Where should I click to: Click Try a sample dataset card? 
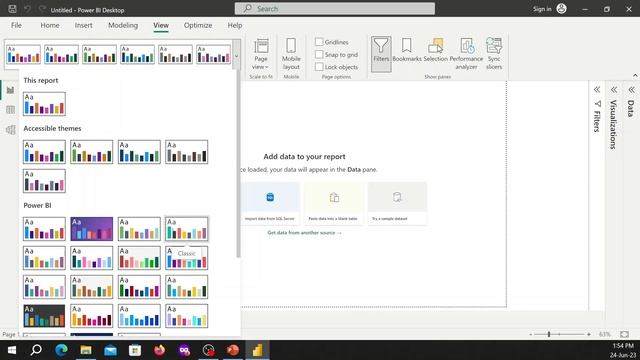[x=397, y=203]
